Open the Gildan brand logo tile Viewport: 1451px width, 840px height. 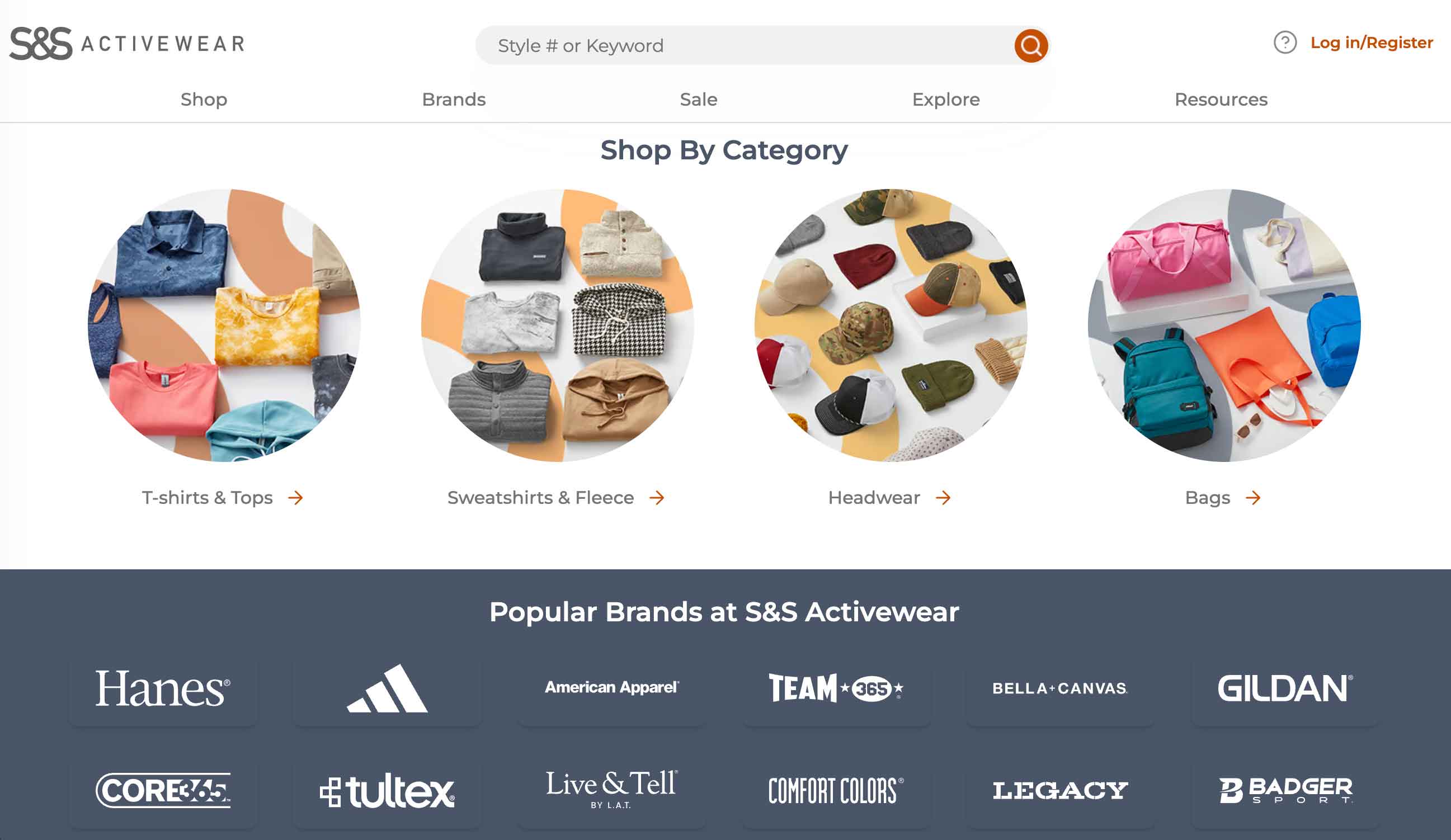pyautogui.click(x=1285, y=688)
